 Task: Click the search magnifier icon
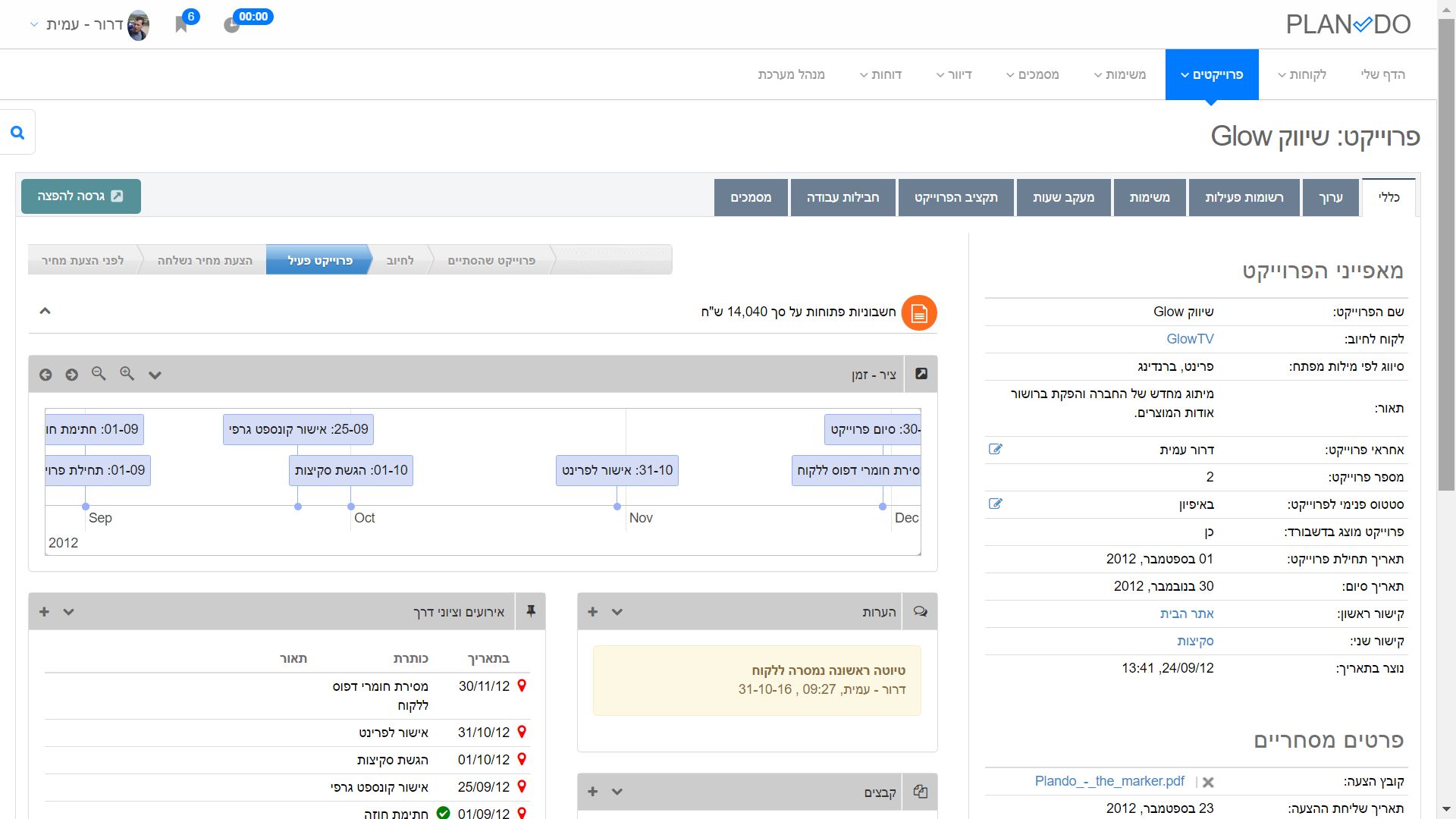[x=17, y=133]
